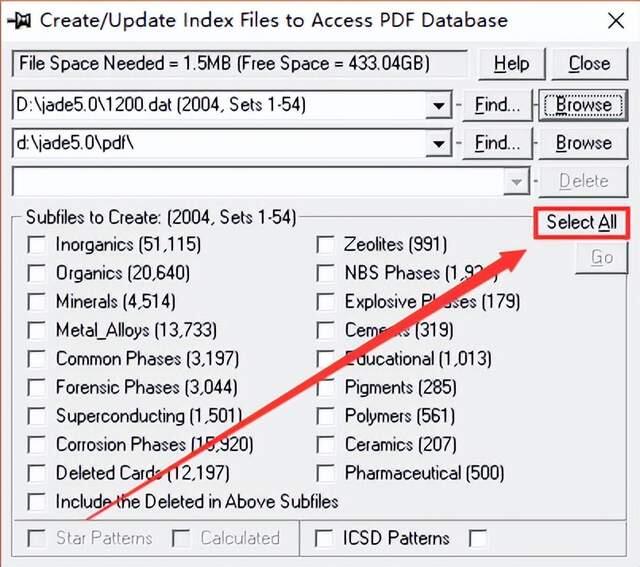This screenshot has width=640, height=567.
Task: Enable the Inorganics subfile checkbox
Action: coord(37,244)
